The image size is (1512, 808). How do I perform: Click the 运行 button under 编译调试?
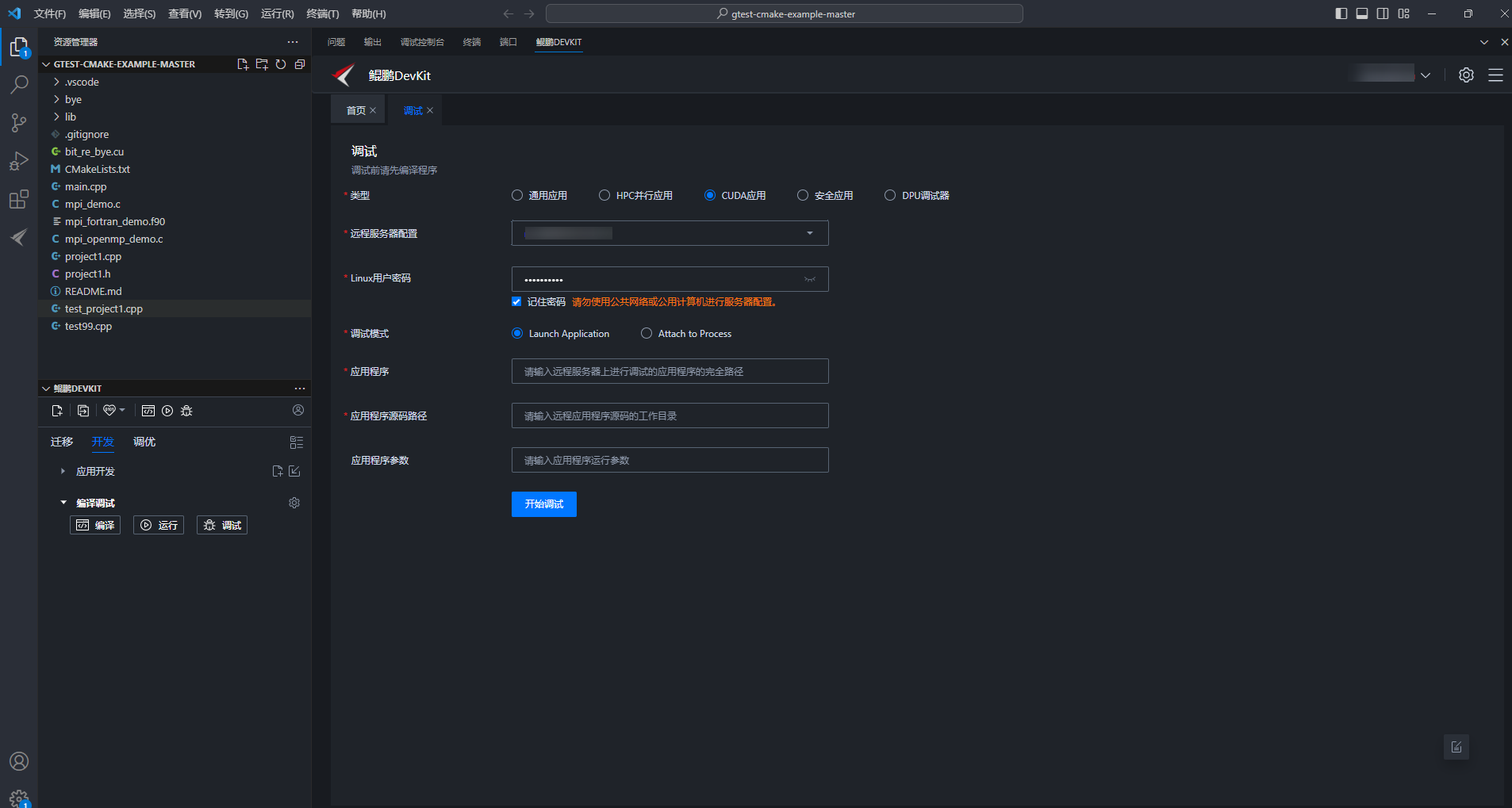pos(159,525)
